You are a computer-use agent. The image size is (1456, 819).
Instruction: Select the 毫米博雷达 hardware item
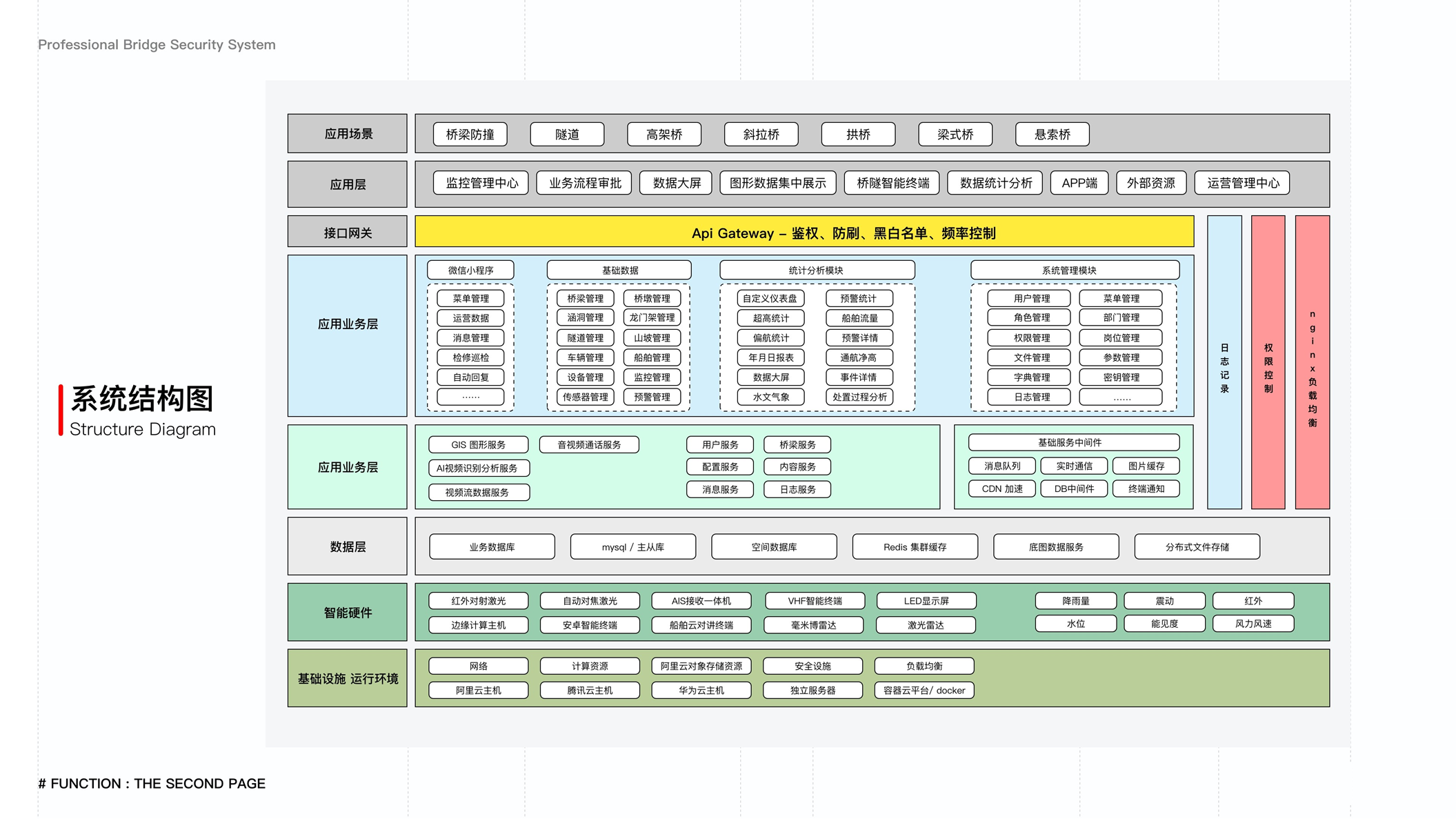click(813, 625)
